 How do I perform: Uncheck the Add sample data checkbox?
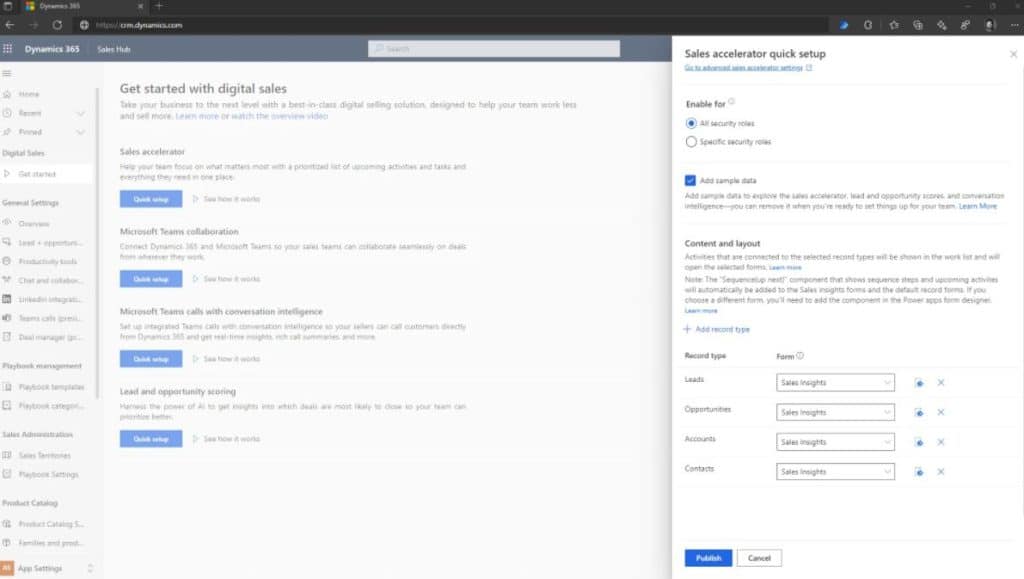pos(690,180)
